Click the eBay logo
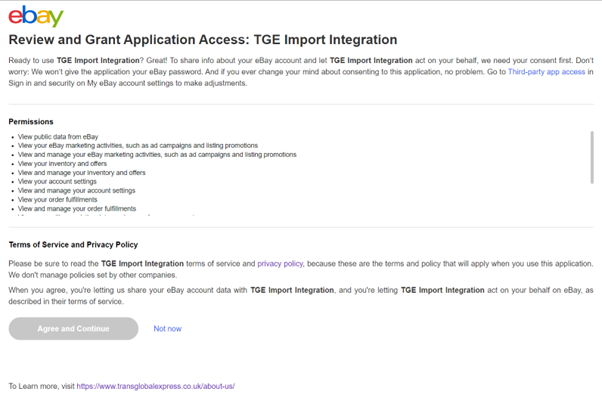Viewport: 602px width, 404px height. [36, 16]
